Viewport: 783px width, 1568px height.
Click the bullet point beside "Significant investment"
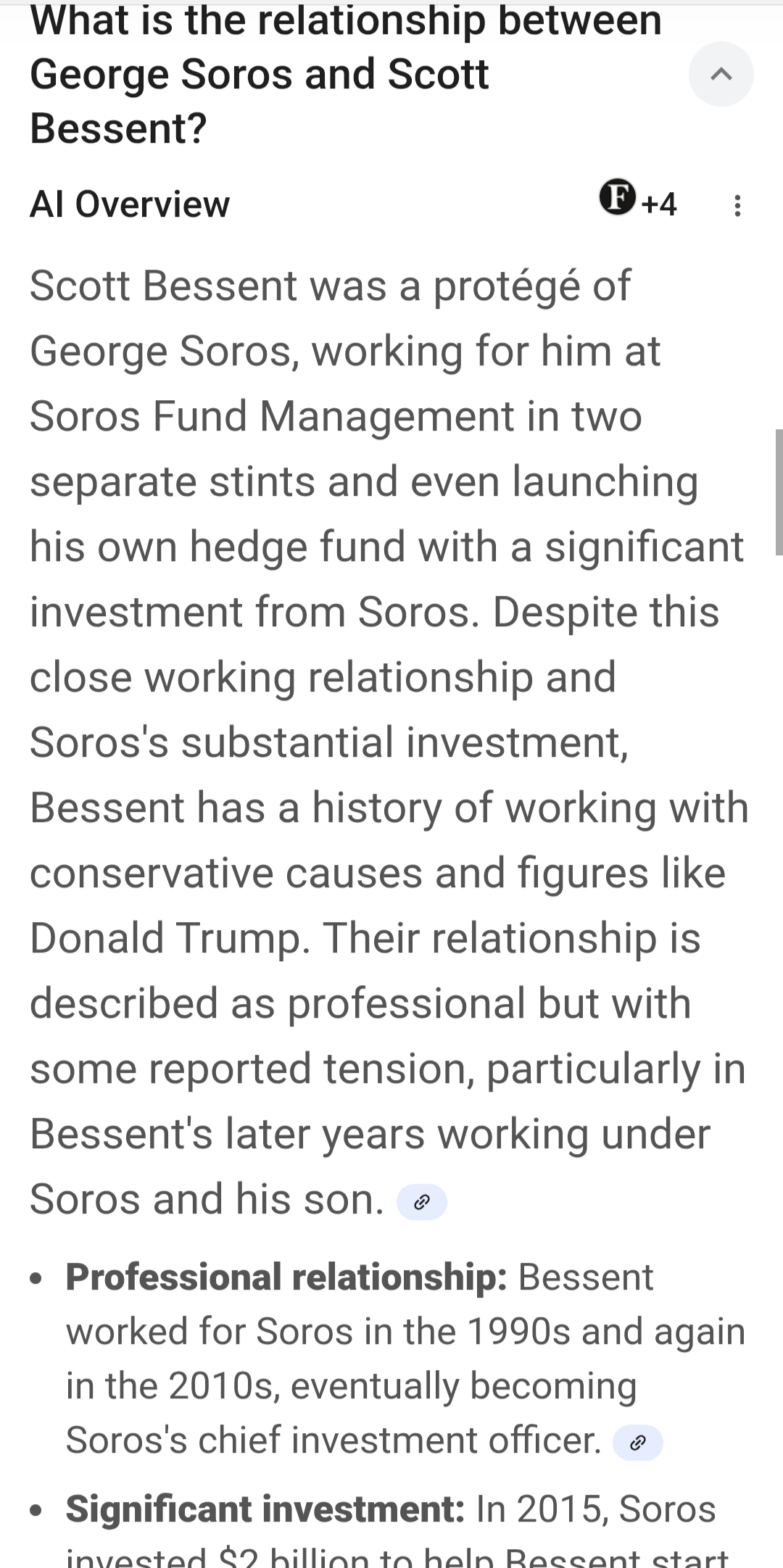click(36, 1511)
